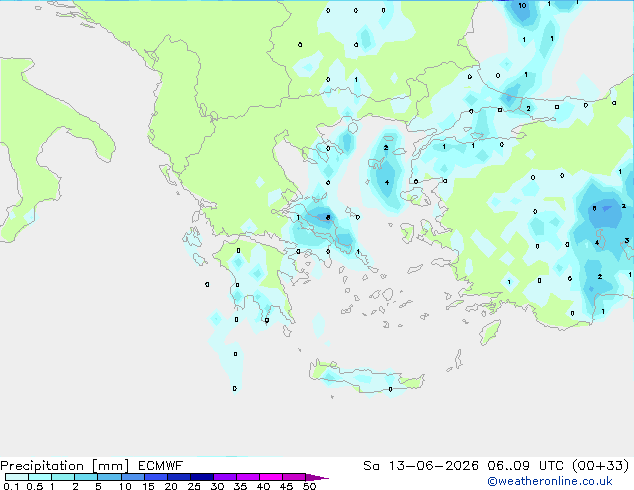This screenshot has width=634, height=490.
Task: Click the 'Precipitation' title text
Action: (42, 466)
